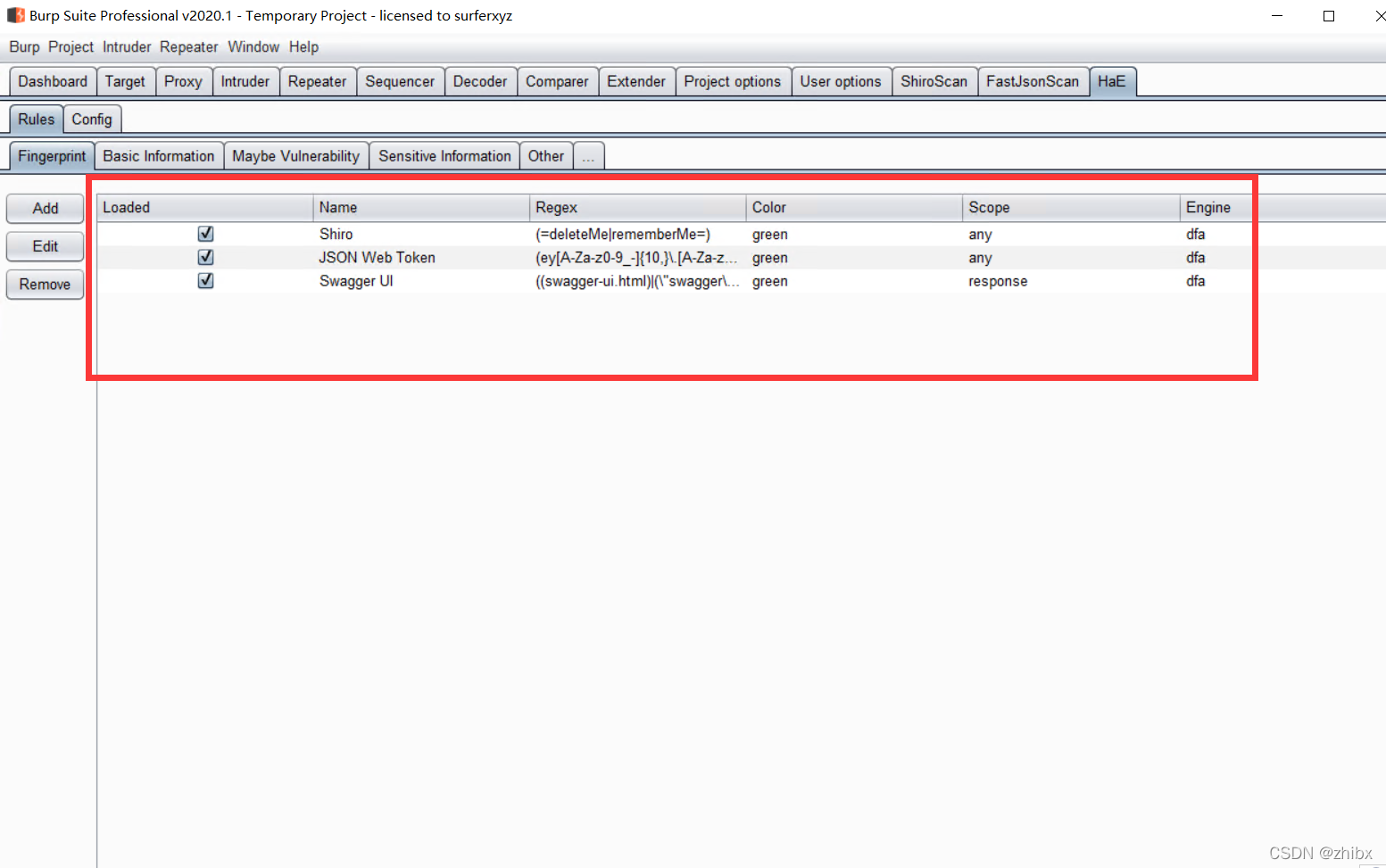
Task: Select the Fingerprint rules tab
Action: (x=52, y=156)
